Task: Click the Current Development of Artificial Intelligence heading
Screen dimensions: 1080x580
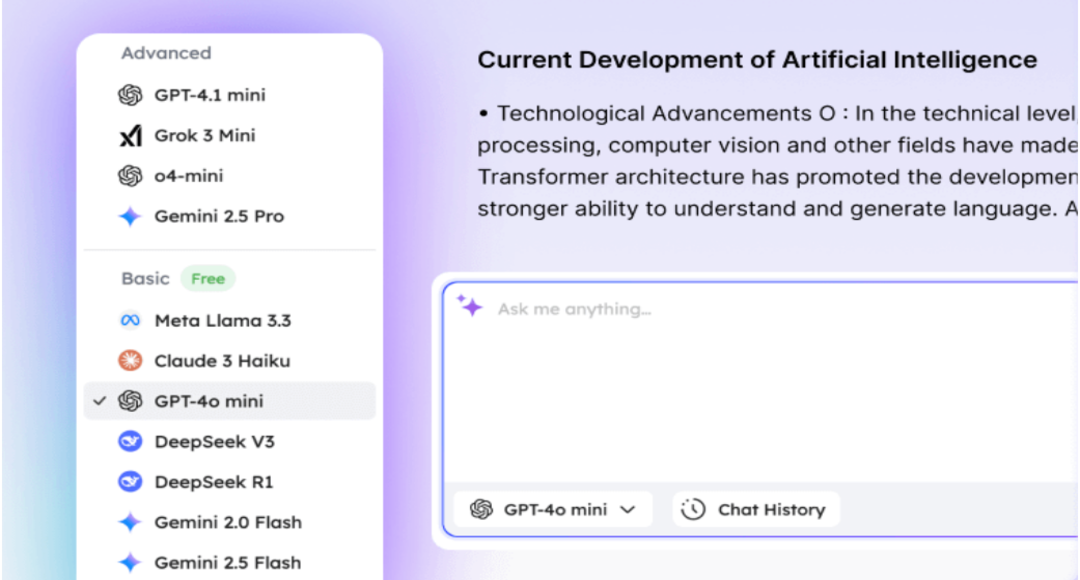Action: pos(757,60)
